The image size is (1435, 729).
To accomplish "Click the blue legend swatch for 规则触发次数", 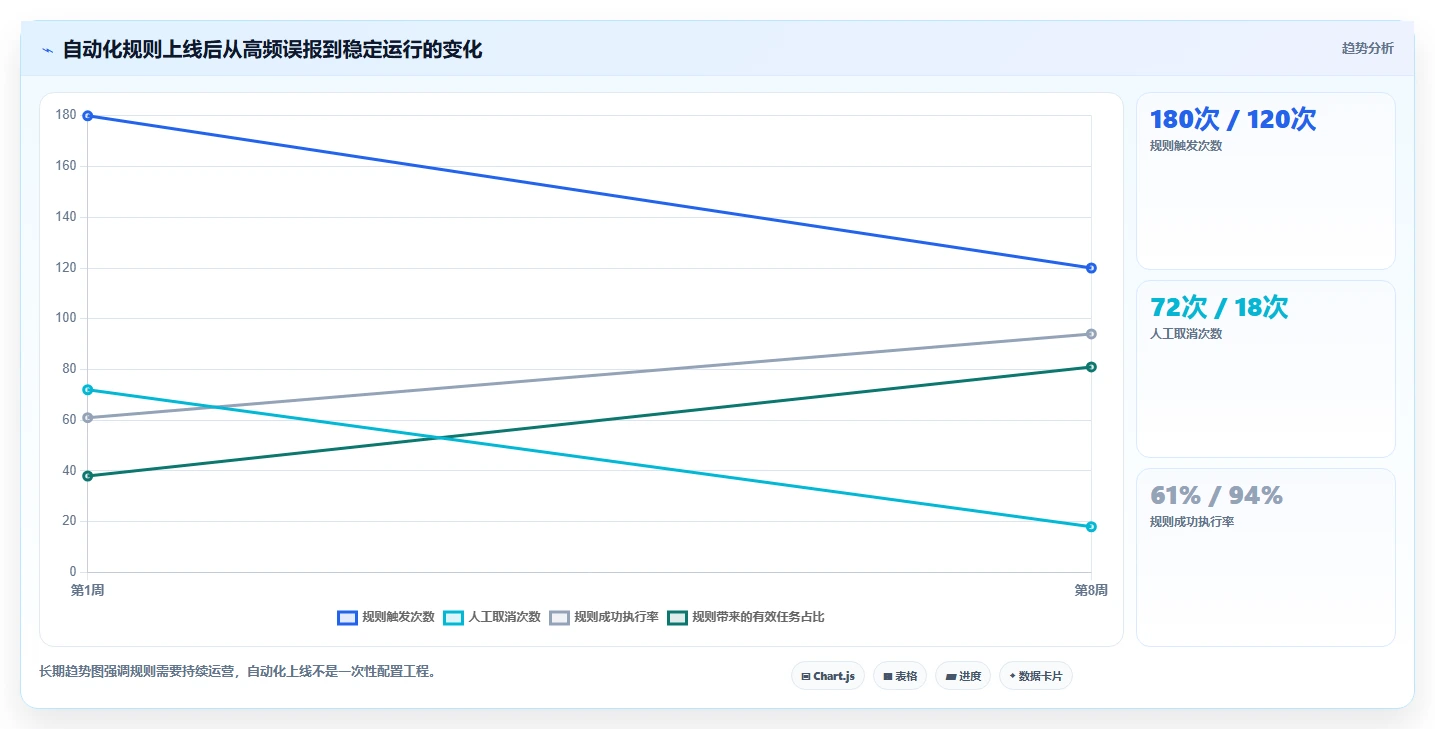I will (x=347, y=617).
